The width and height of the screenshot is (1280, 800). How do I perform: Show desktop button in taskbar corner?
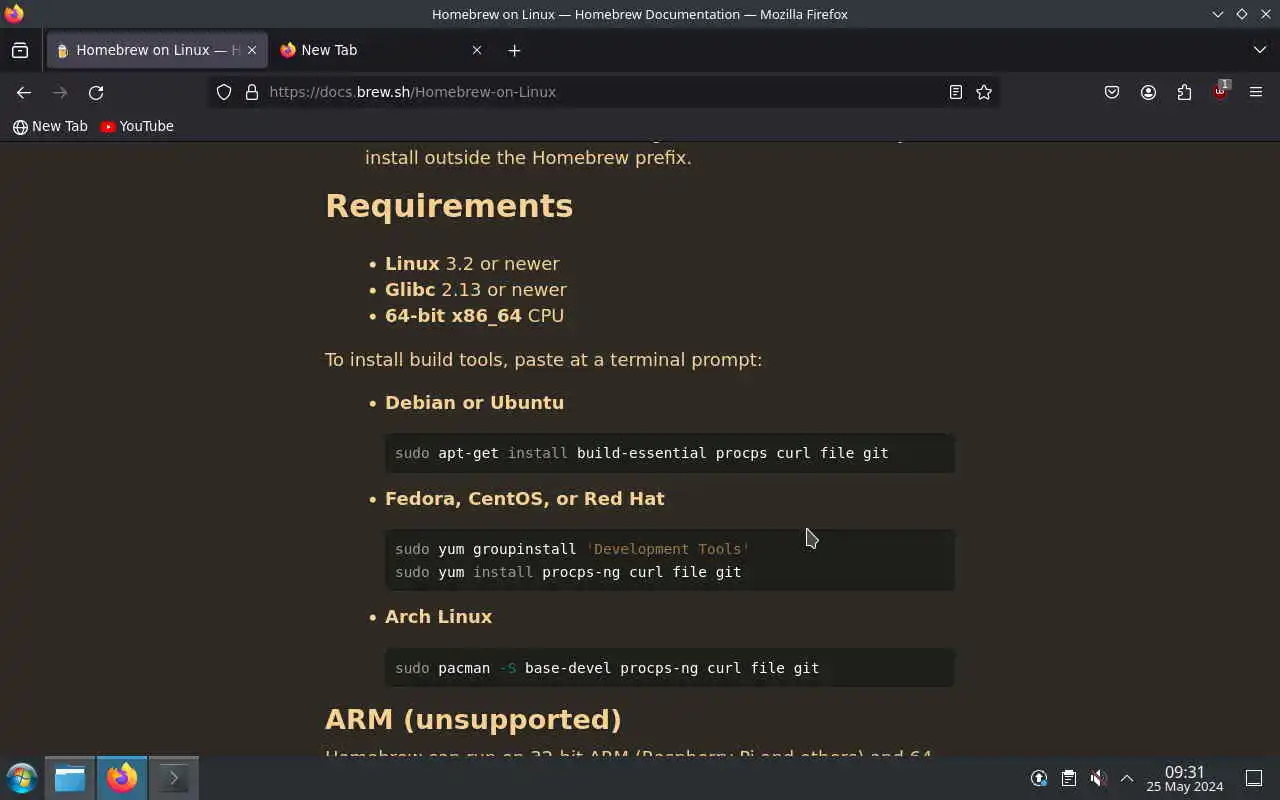(1254, 778)
